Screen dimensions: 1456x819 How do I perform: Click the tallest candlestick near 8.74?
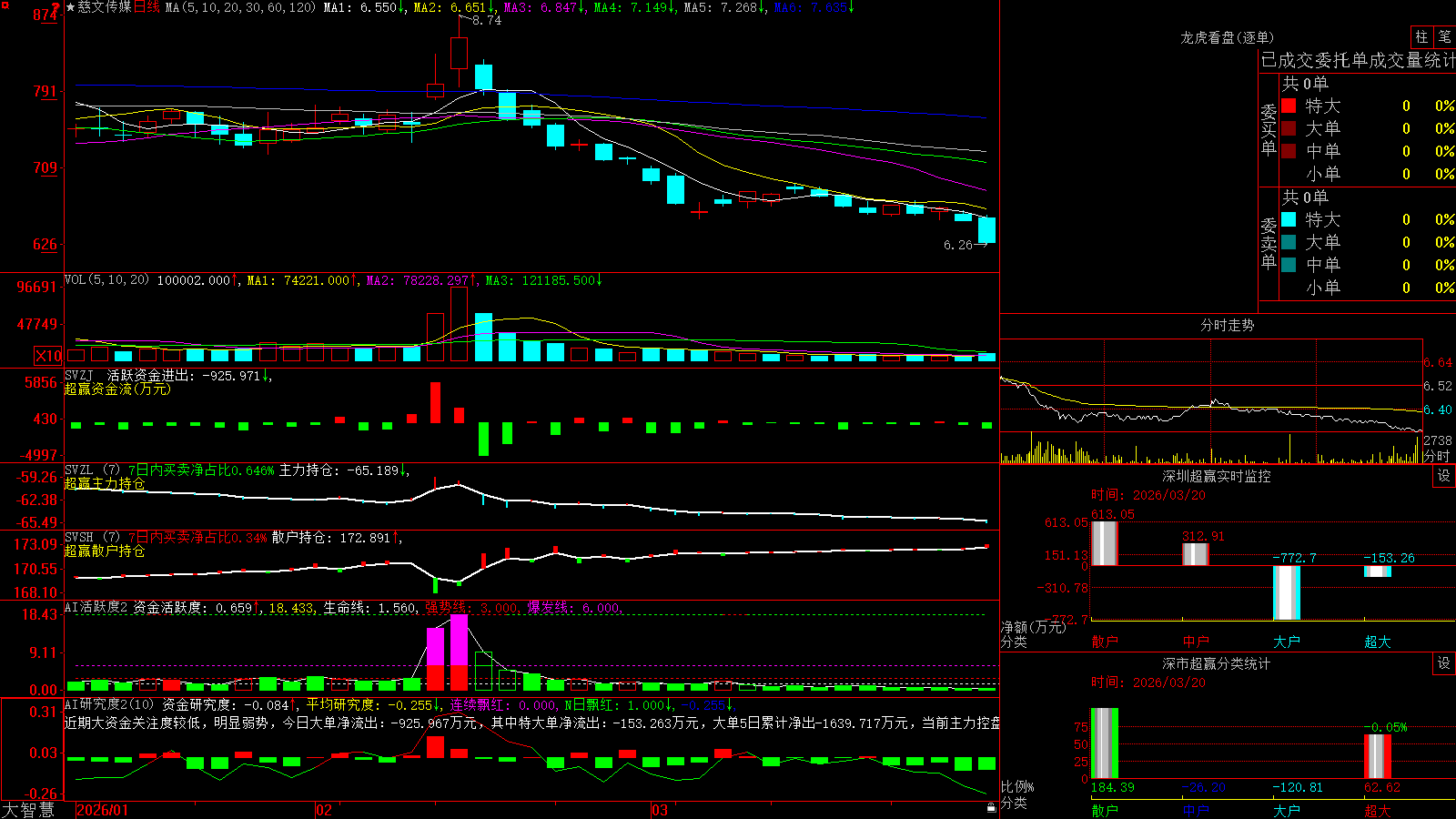[x=459, y=53]
